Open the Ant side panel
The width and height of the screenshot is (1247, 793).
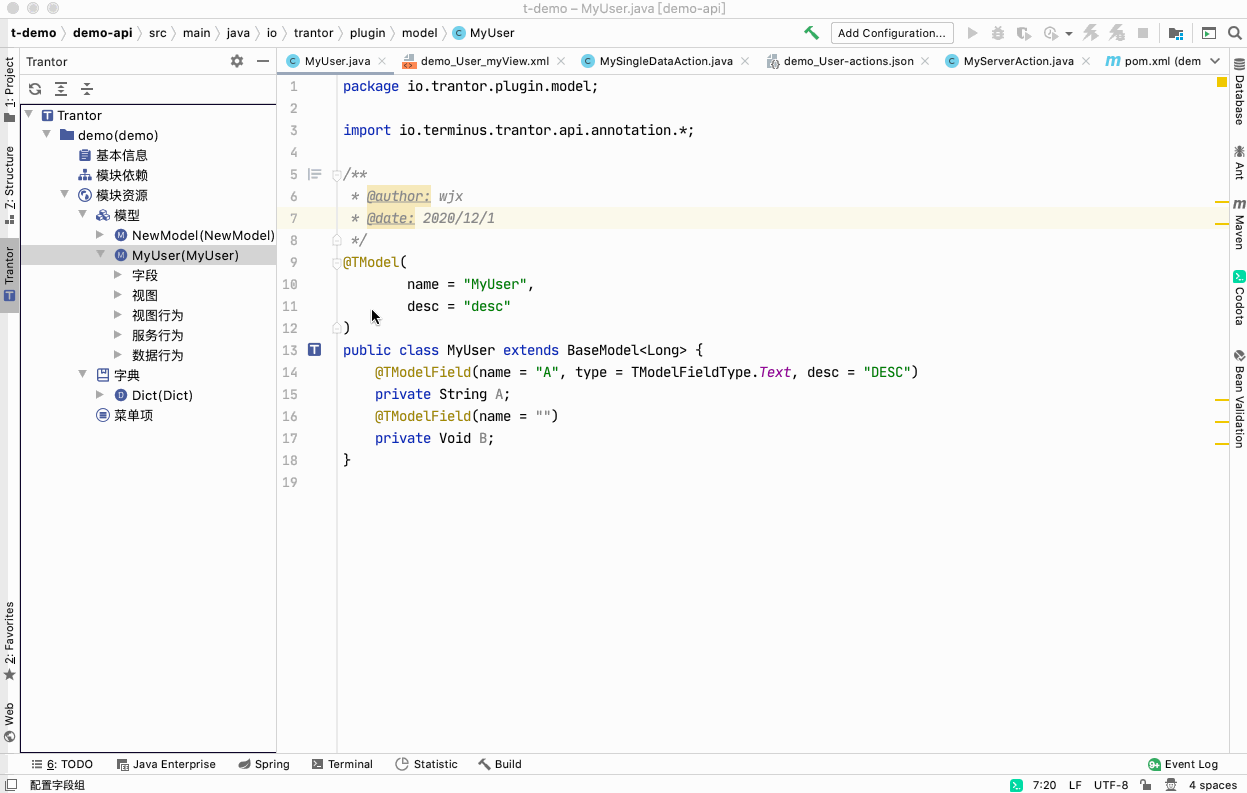click(1239, 162)
